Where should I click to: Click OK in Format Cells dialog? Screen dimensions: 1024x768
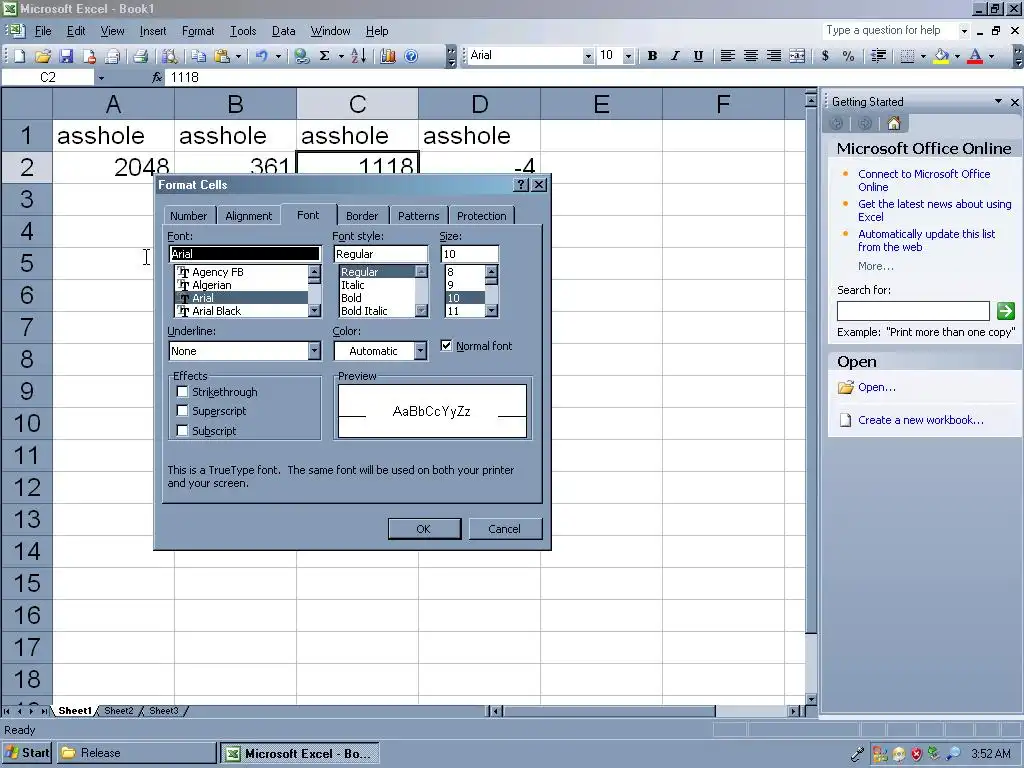tap(424, 528)
